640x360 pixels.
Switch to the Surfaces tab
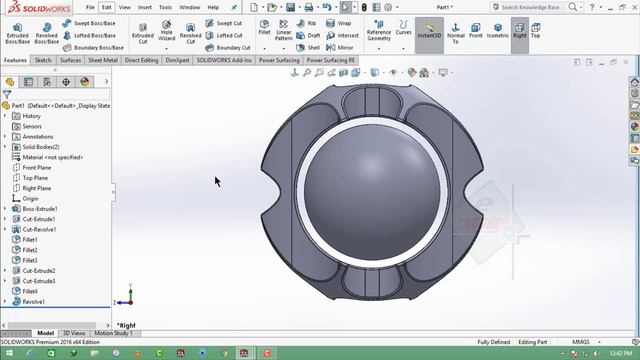click(70, 60)
